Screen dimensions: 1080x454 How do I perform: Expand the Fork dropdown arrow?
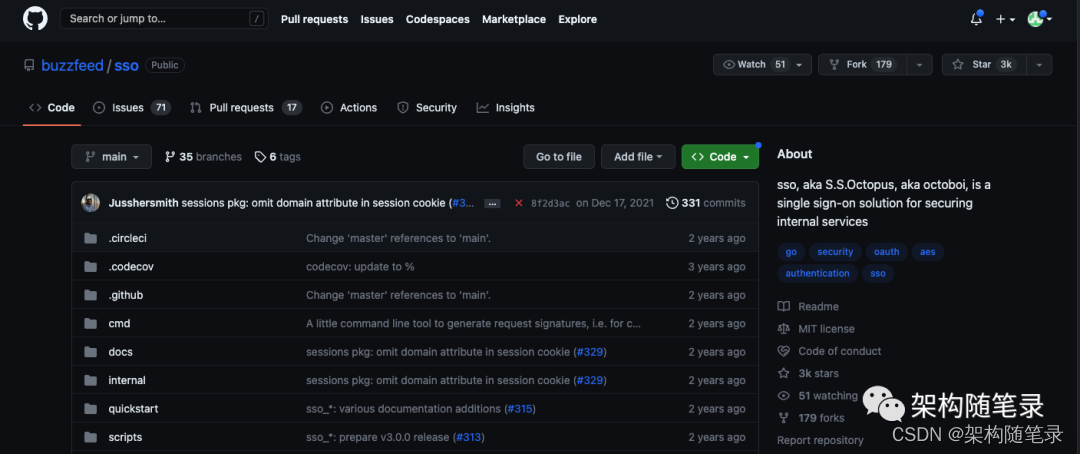pyautogui.click(x=920, y=65)
